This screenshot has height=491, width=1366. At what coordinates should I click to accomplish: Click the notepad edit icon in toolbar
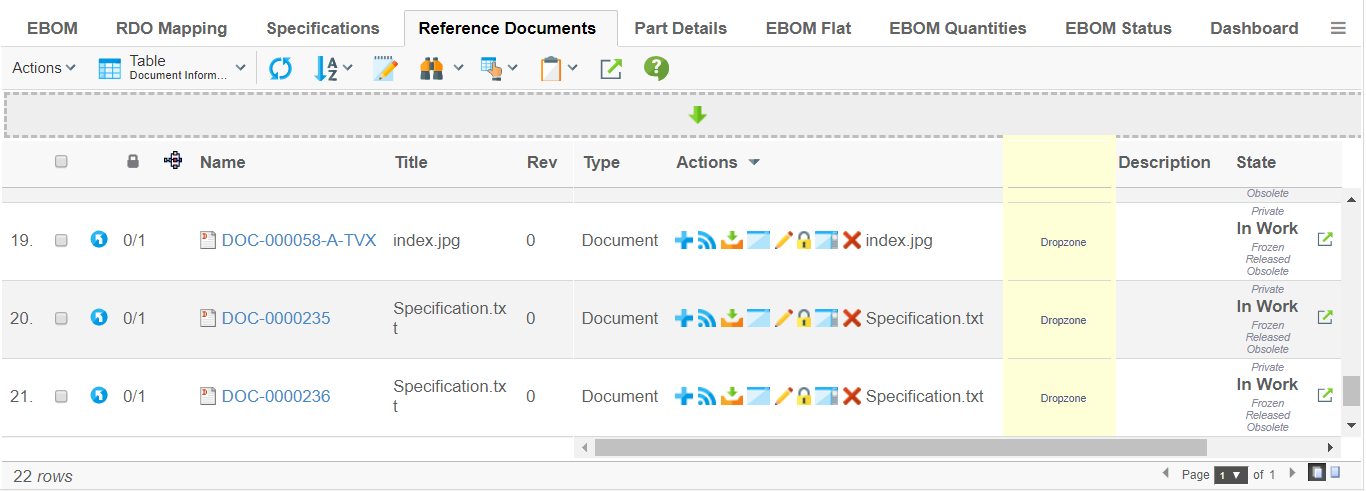coord(385,68)
